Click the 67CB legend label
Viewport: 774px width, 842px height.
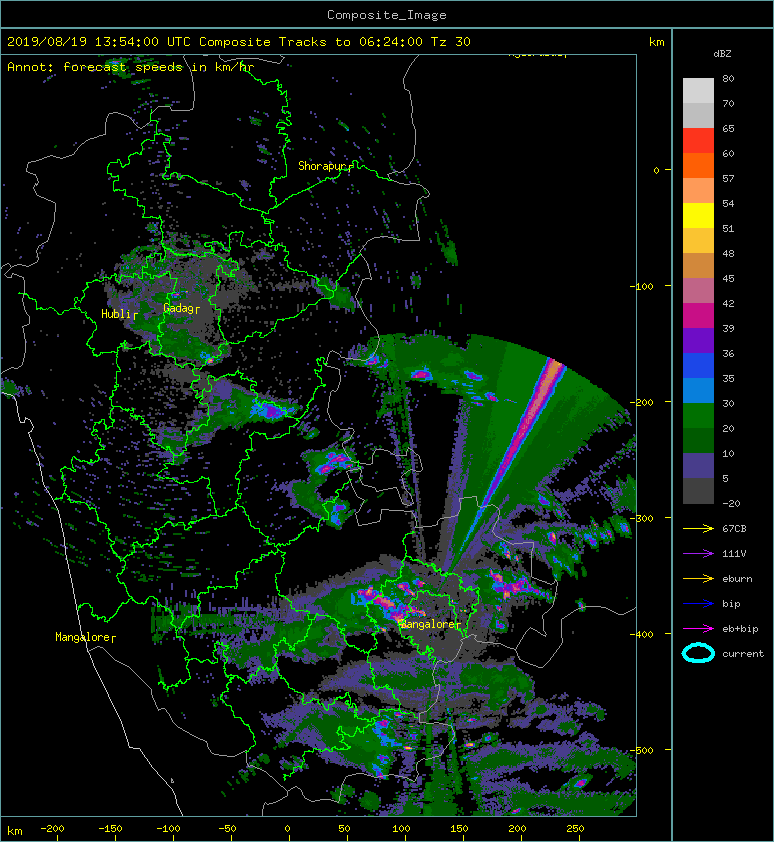734,528
